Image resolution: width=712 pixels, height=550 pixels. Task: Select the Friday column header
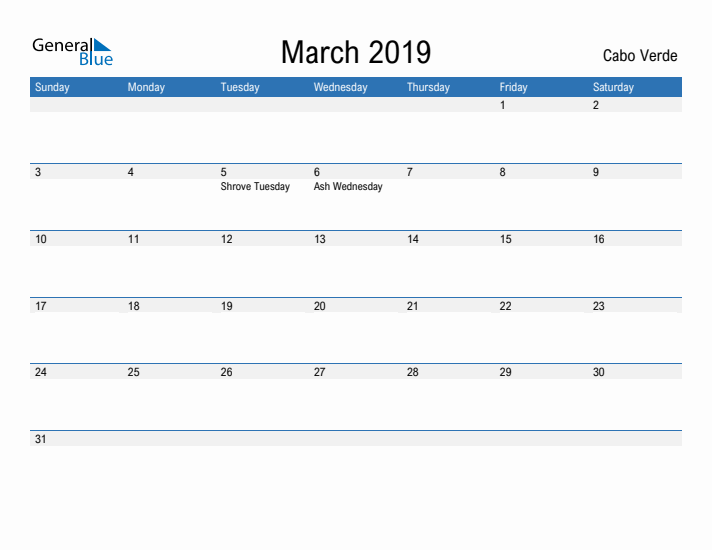pos(514,87)
